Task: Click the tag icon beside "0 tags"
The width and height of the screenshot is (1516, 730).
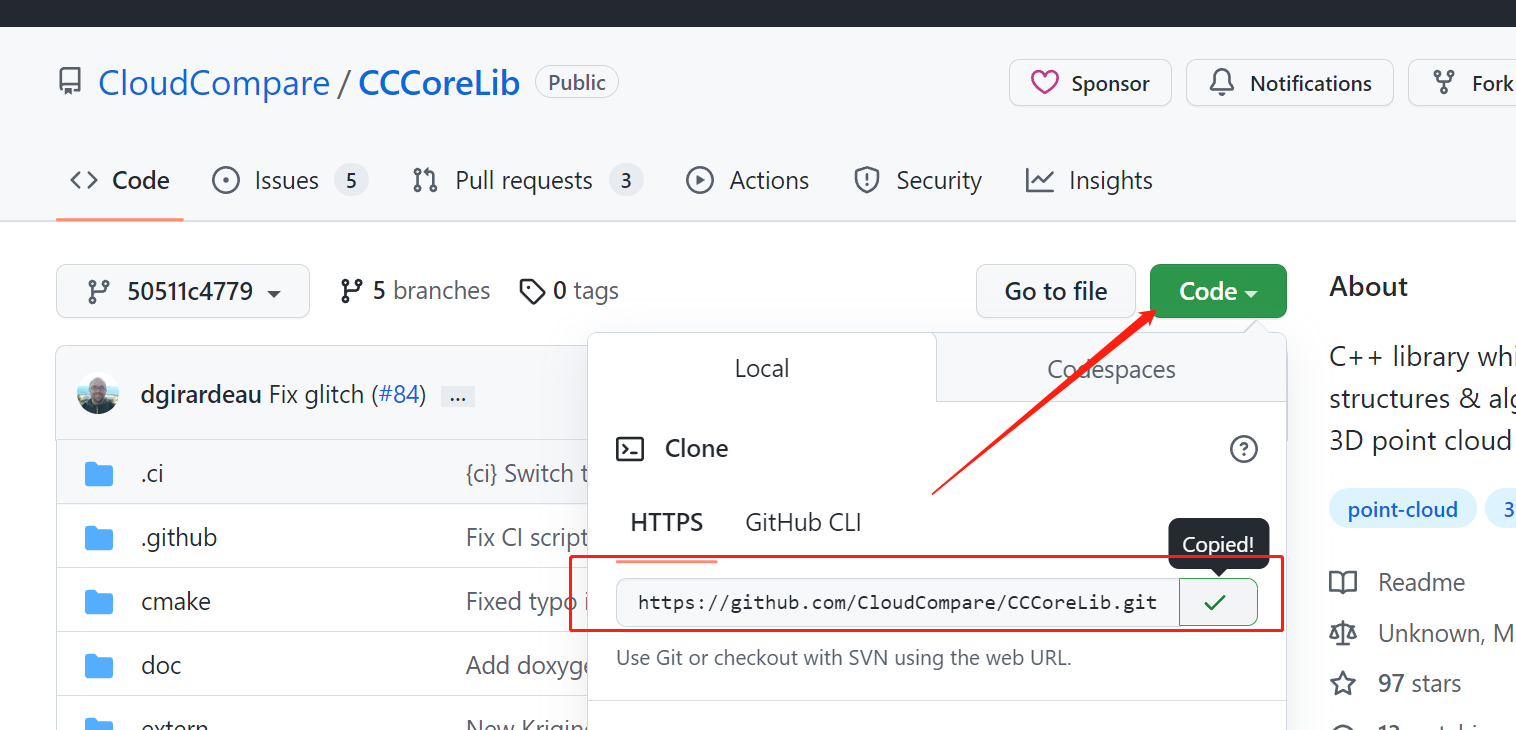Action: (x=532, y=290)
